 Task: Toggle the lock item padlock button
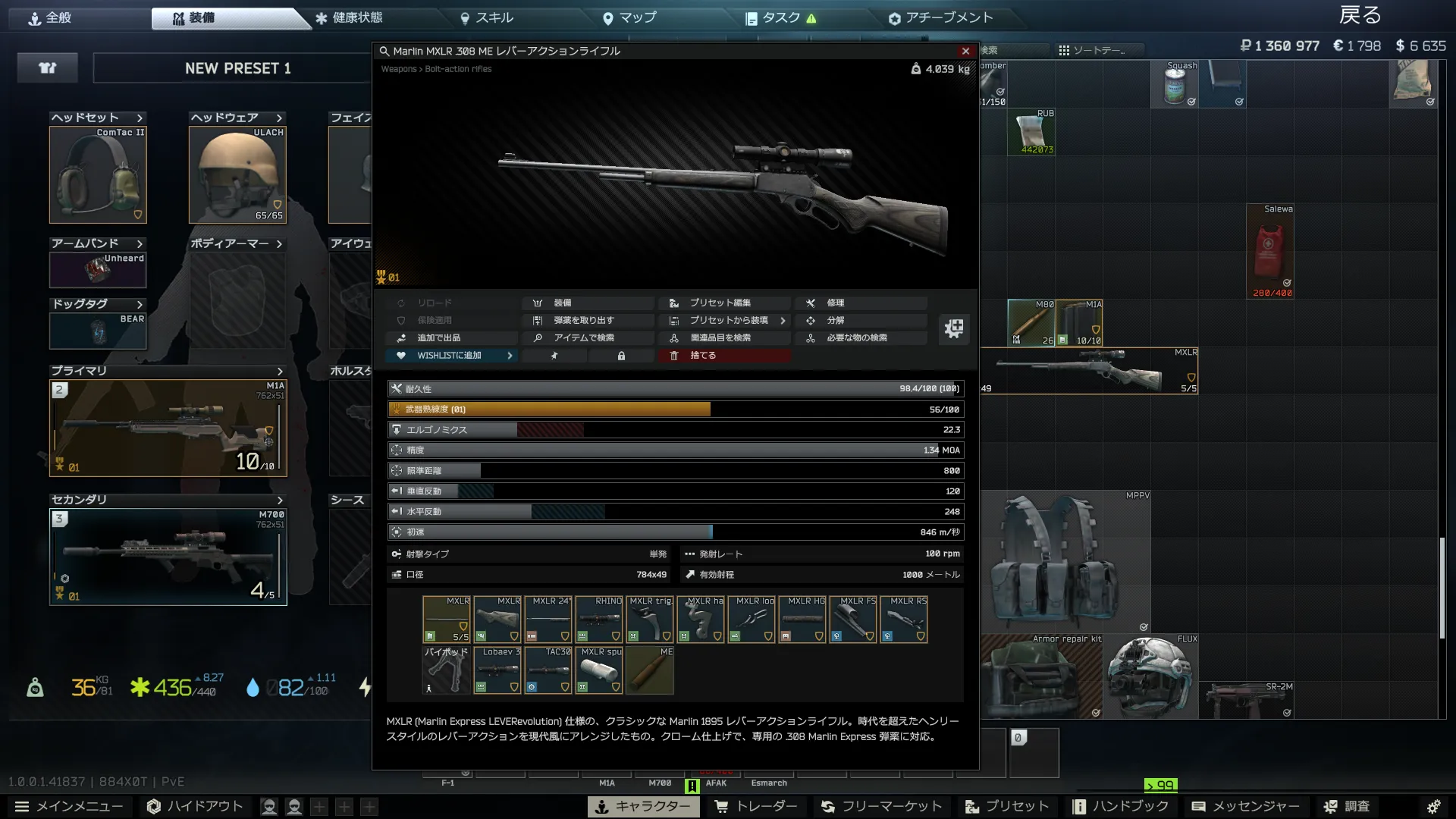coord(621,356)
